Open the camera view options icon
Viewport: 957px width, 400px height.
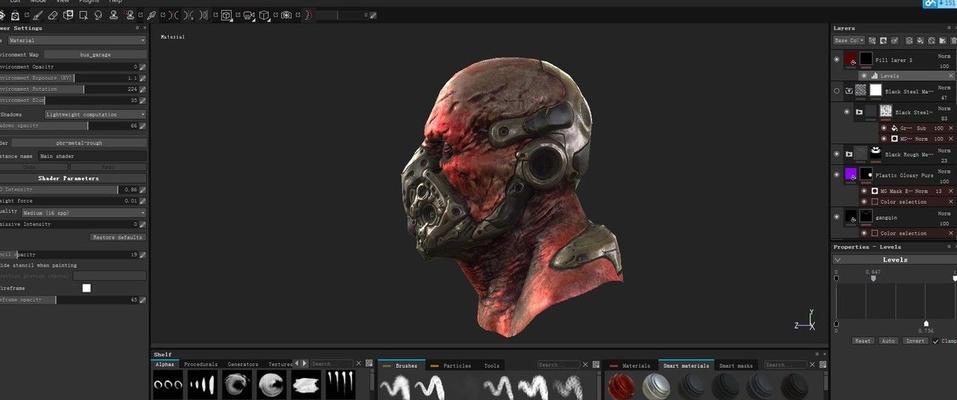click(248, 15)
